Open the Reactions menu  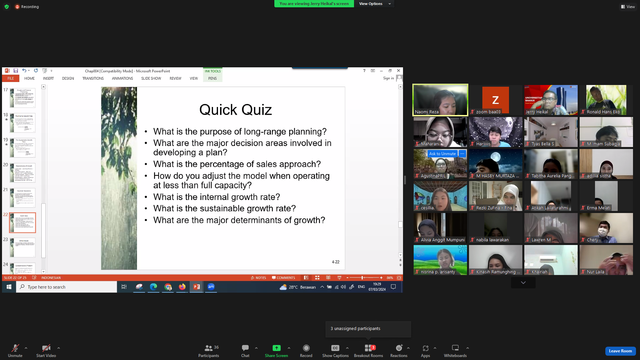click(399, 350)
